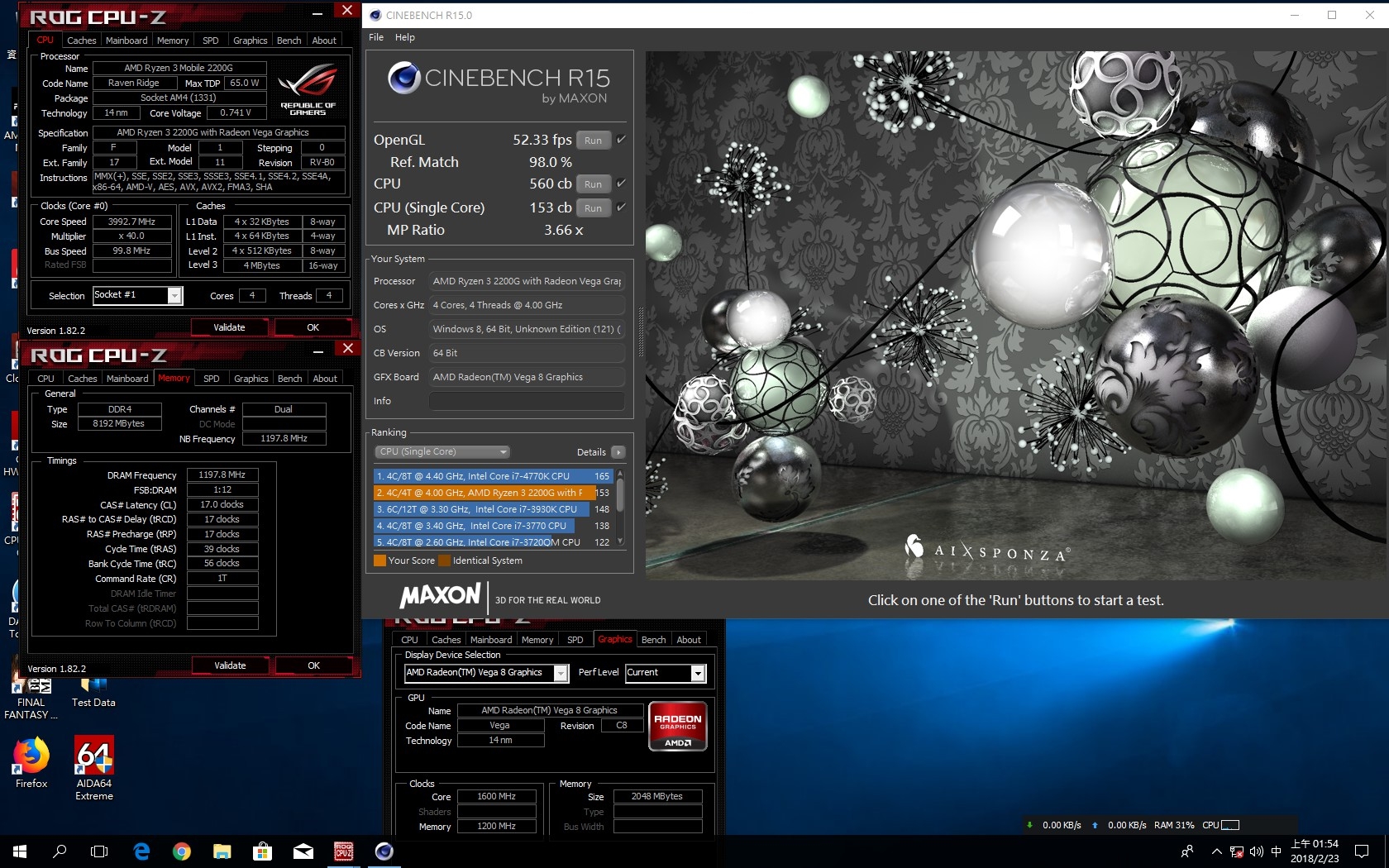
Task: Click OK in the processor CPU-Z window
Action: click(313, 327)
